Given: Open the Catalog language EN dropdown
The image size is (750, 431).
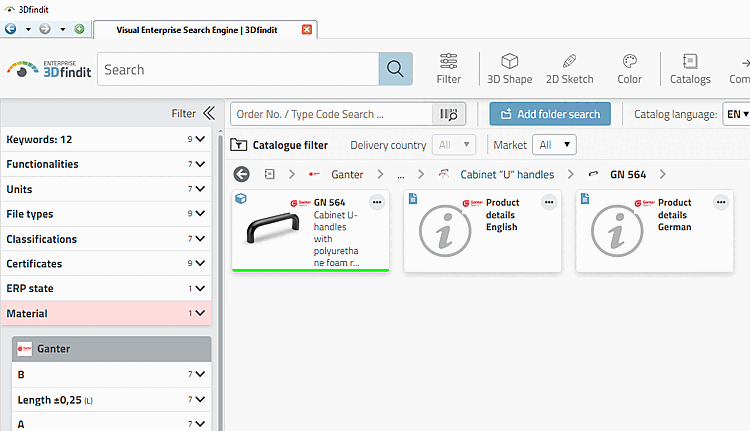Looking at the screenshot, I should pos(737,114).
